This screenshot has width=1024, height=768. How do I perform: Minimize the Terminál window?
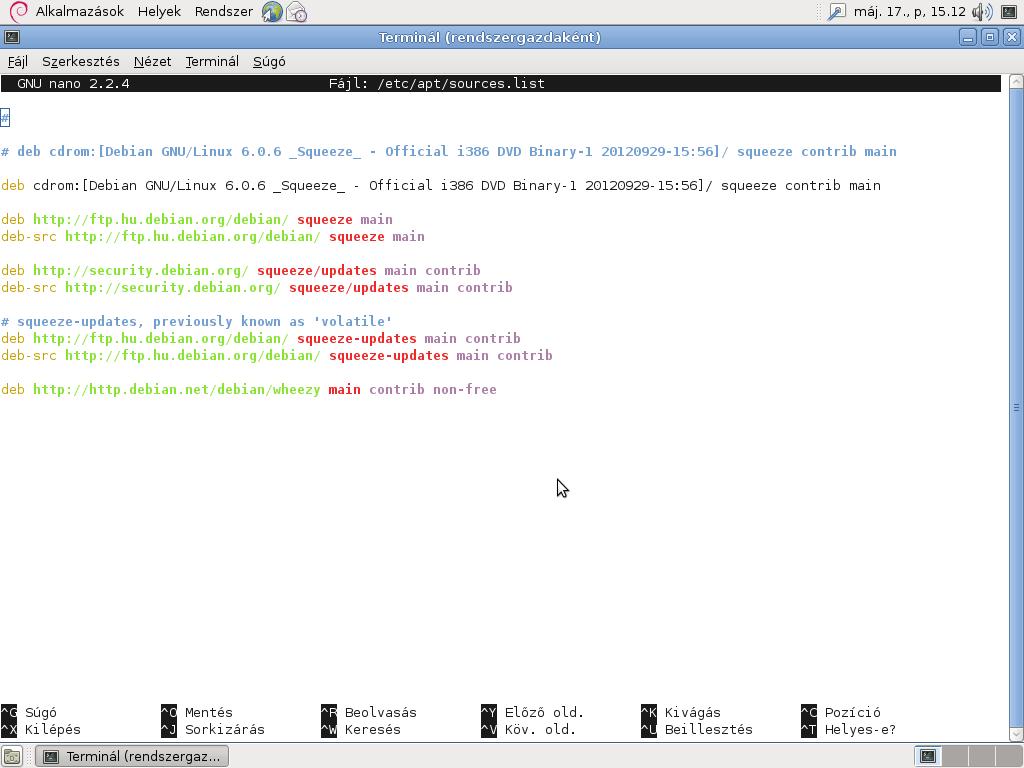click(x=968, y=37)
